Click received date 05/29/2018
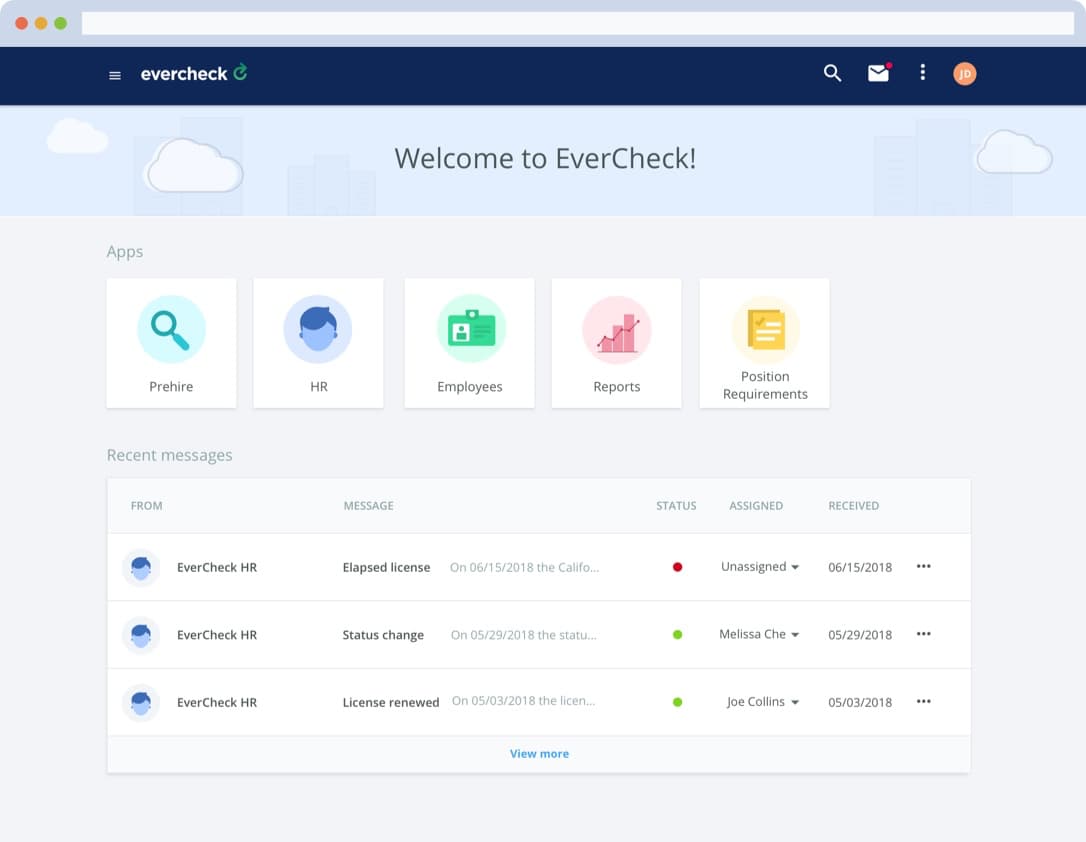 coord(860,635)
